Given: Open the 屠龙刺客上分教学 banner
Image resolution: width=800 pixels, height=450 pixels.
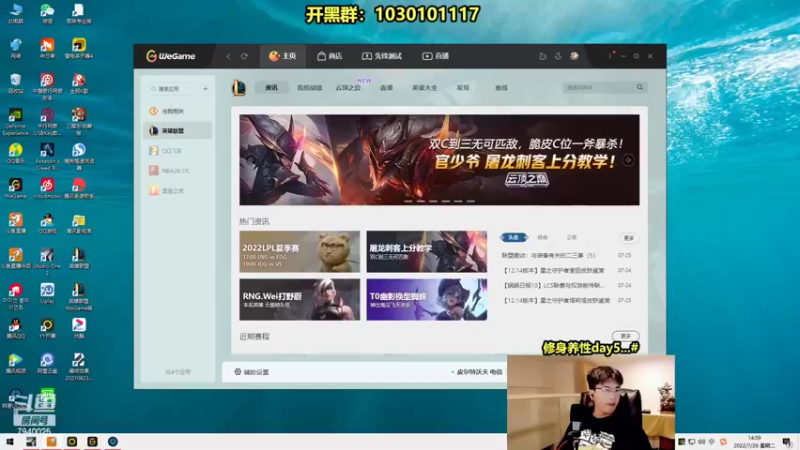Looking at the screenshot, I should tap(439, 160).
